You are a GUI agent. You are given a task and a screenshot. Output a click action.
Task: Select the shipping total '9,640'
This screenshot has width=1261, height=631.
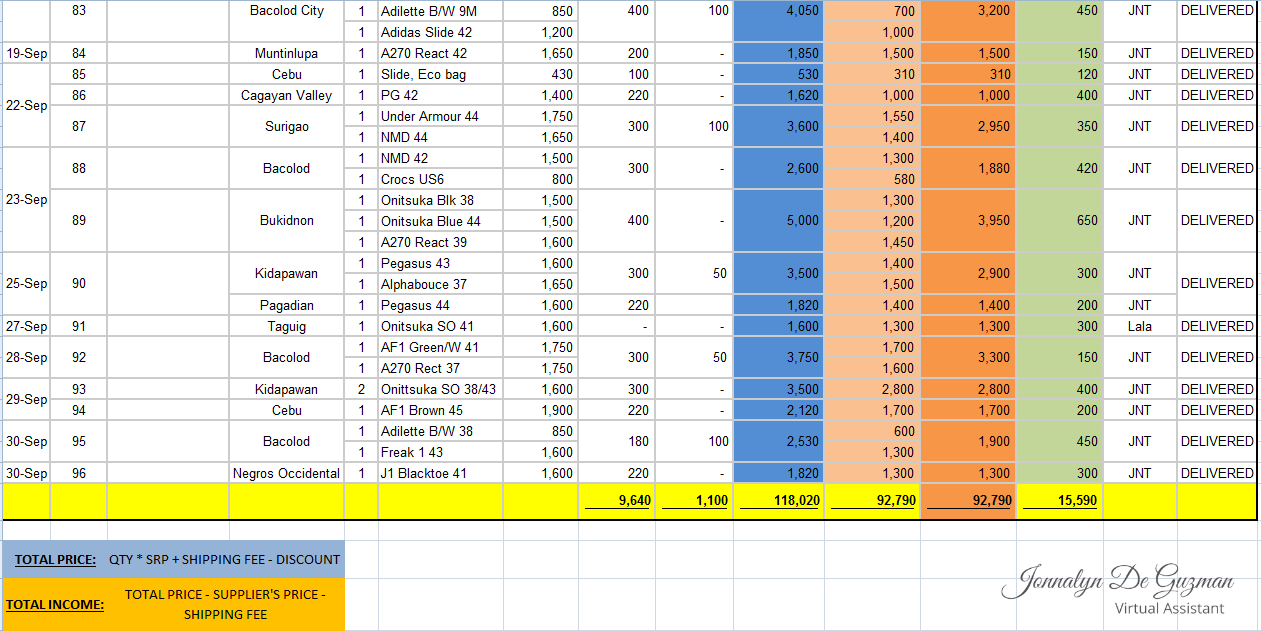(616, 501)
